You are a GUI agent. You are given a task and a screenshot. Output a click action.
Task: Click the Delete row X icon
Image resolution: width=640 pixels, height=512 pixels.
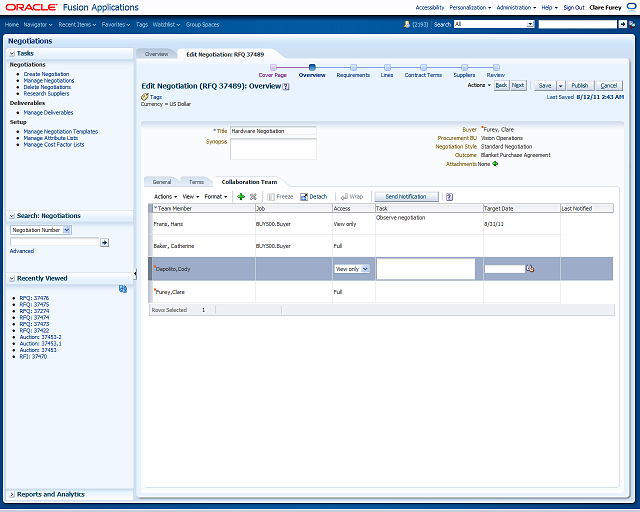pos(253,197)
